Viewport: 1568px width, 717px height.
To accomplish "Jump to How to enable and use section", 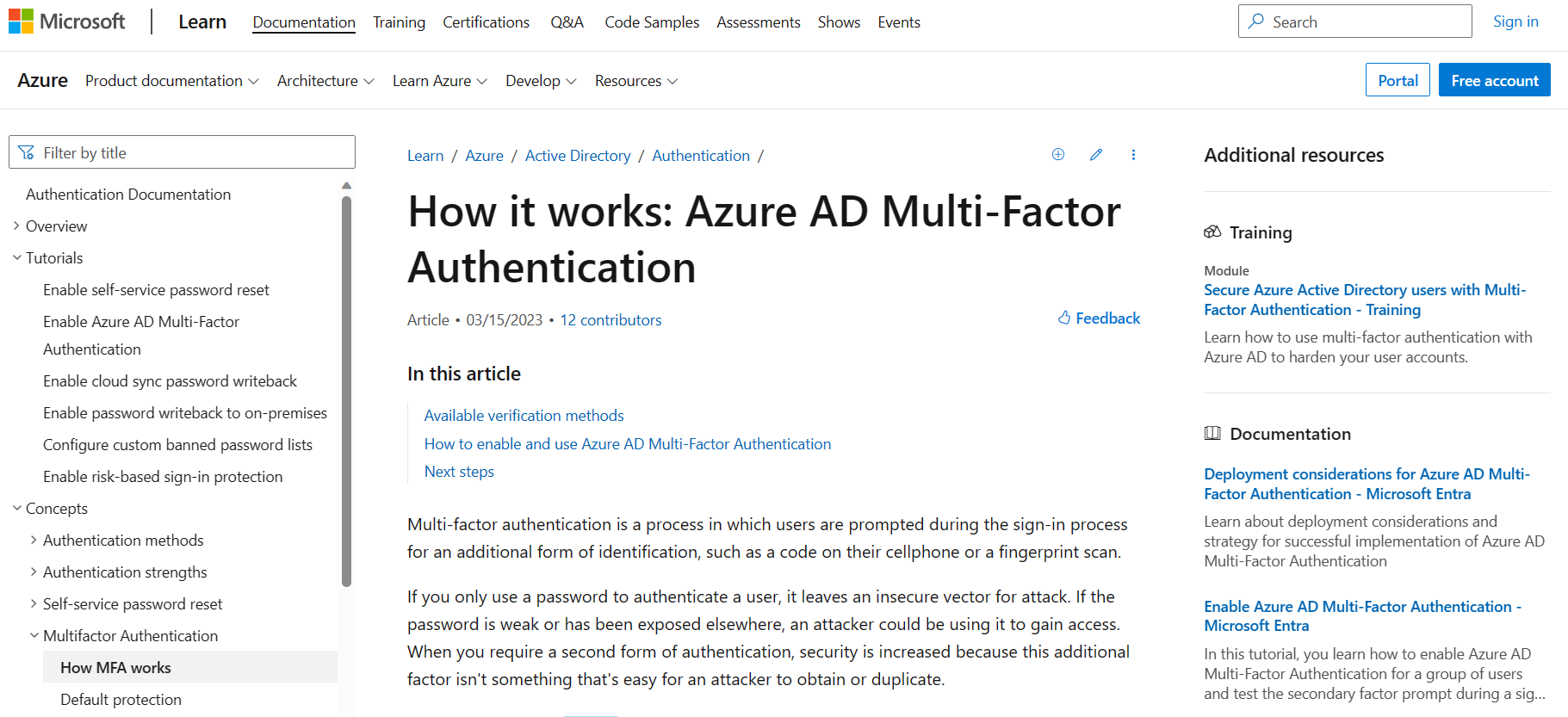I will [x=628, y=443].
